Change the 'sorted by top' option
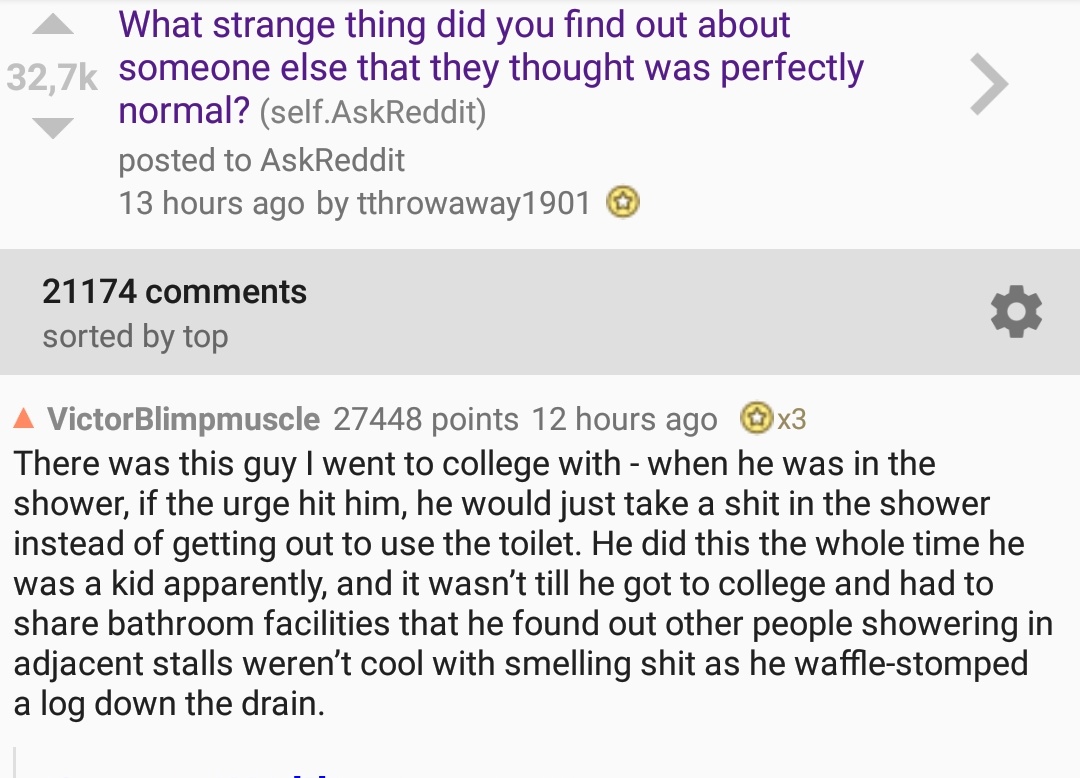1080x778 pixels. coord(135,337)
